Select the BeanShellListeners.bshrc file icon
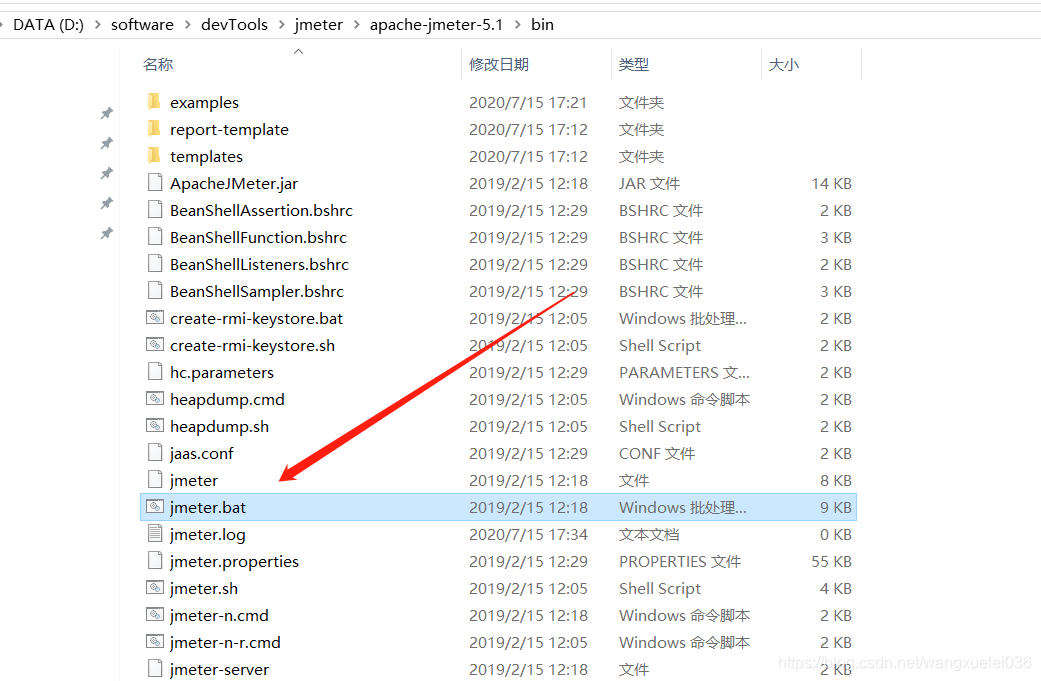Image resolution: width=1041 pixels, height=681 pixels. click(x=155, y=264)
